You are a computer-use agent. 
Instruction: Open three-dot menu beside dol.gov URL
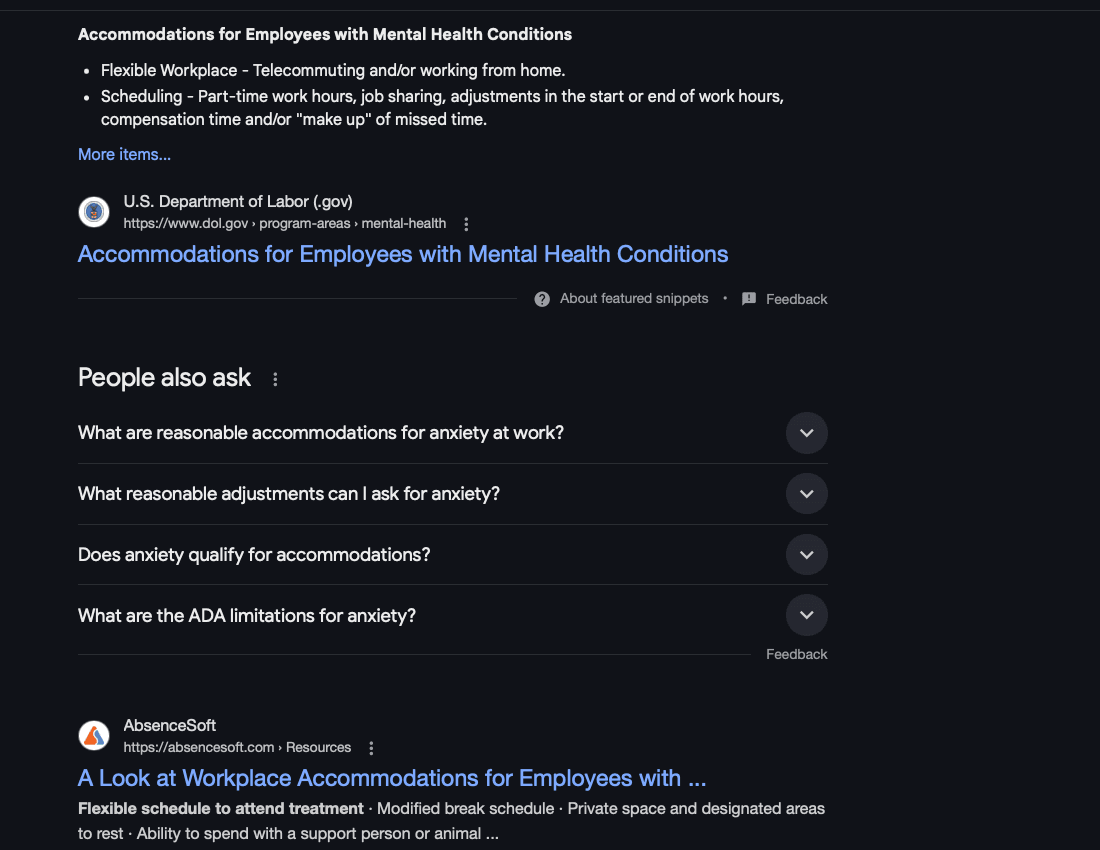click(x=466, y=224)
